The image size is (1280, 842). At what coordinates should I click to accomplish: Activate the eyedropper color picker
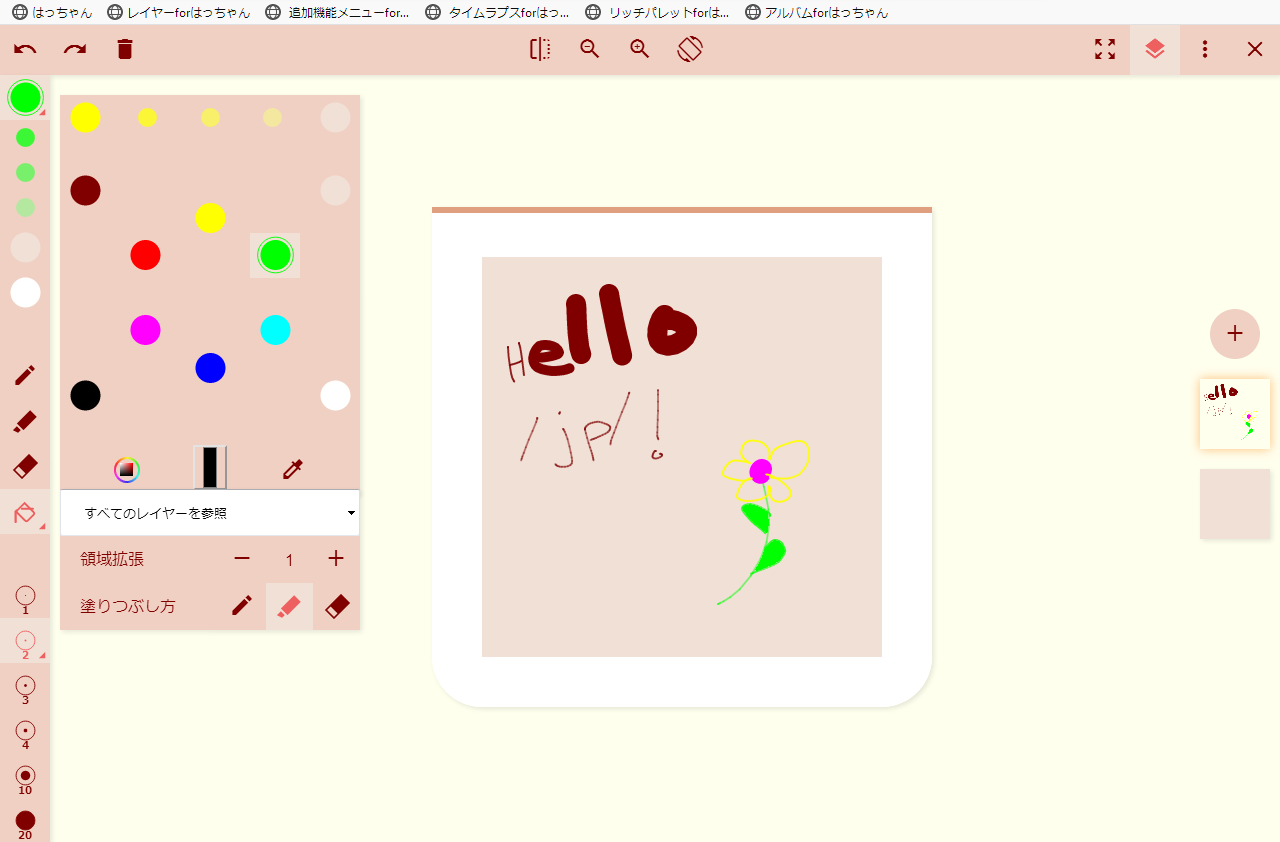[x=292, y=469]
